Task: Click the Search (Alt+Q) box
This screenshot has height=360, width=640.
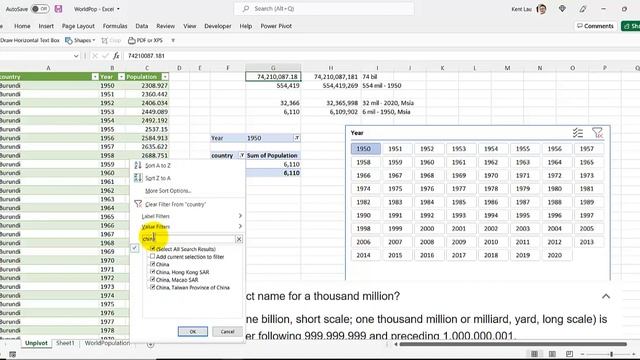Action: pyautogui.click(x=324, y=9)
